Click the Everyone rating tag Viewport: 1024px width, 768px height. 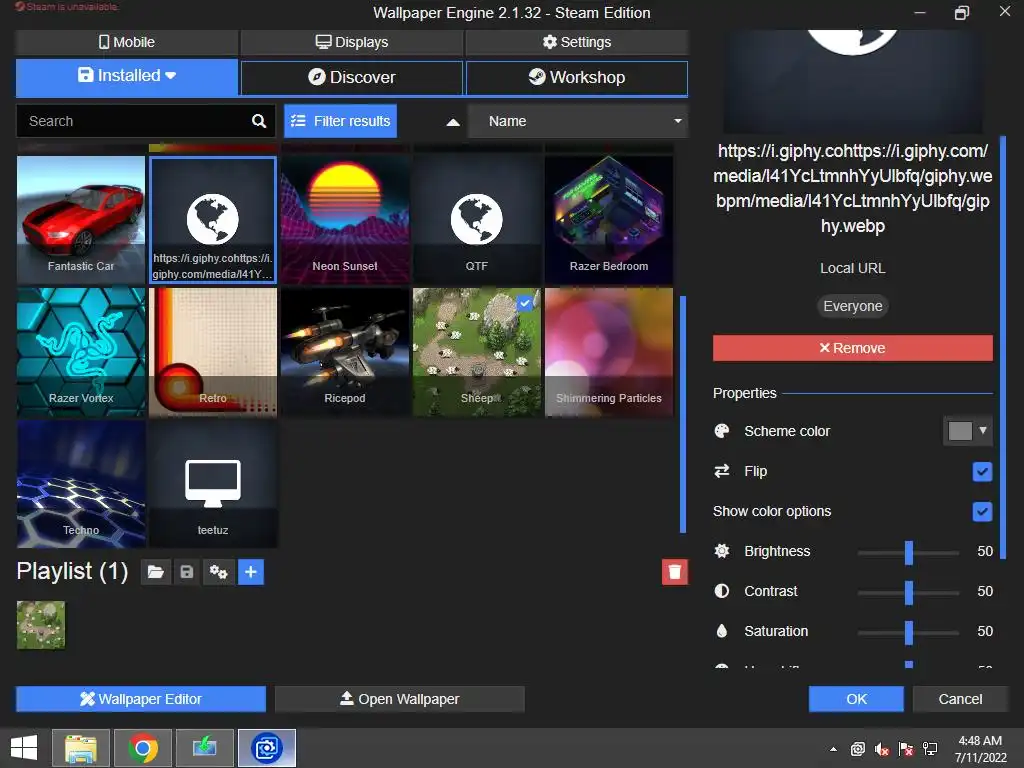point(852,306)
